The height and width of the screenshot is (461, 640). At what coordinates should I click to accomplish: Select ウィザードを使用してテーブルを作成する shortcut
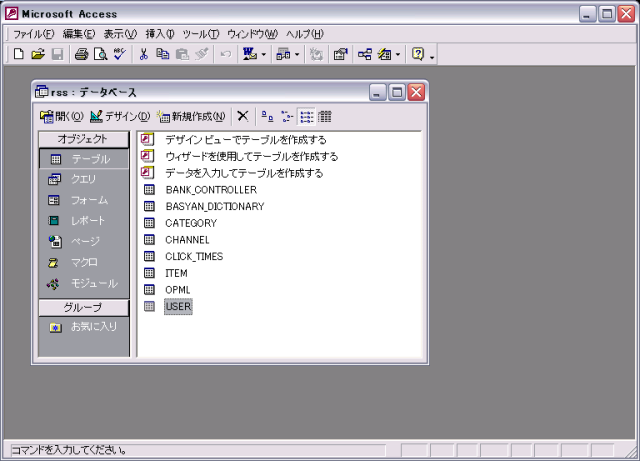click(240, 156)
